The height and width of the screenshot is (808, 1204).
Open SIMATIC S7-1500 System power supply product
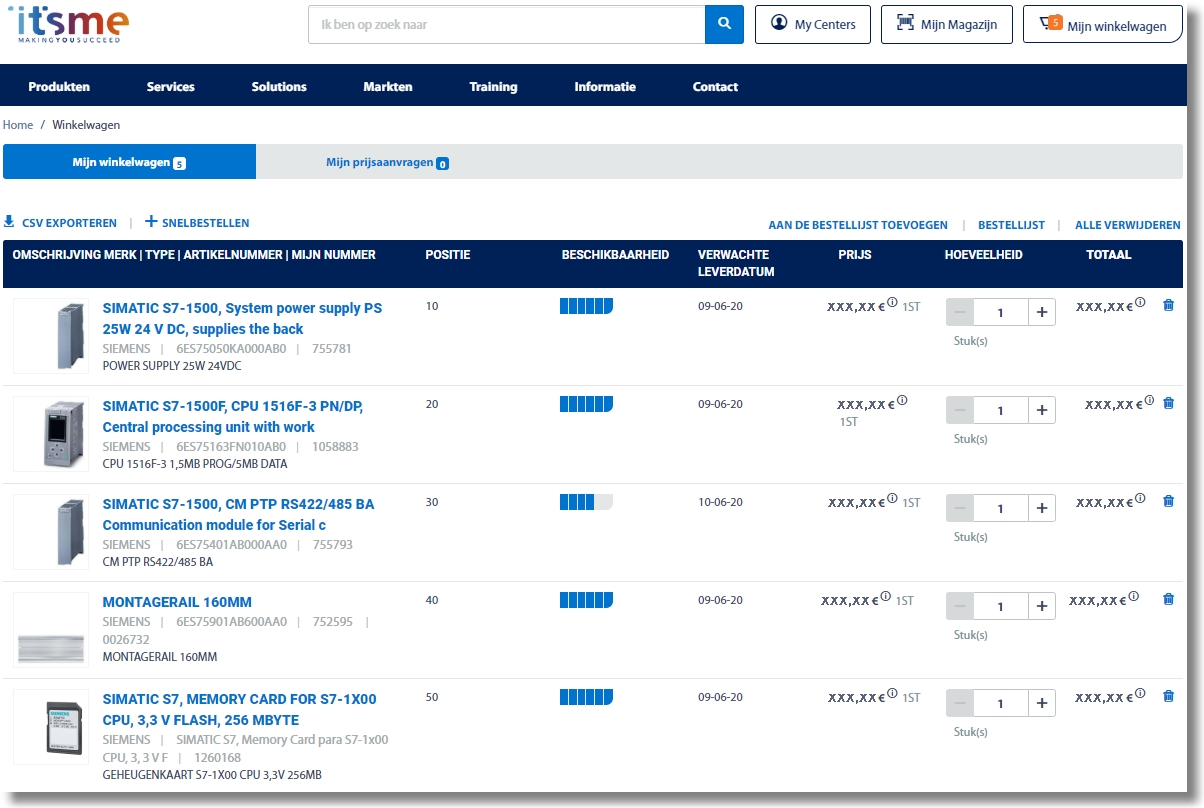243,318
